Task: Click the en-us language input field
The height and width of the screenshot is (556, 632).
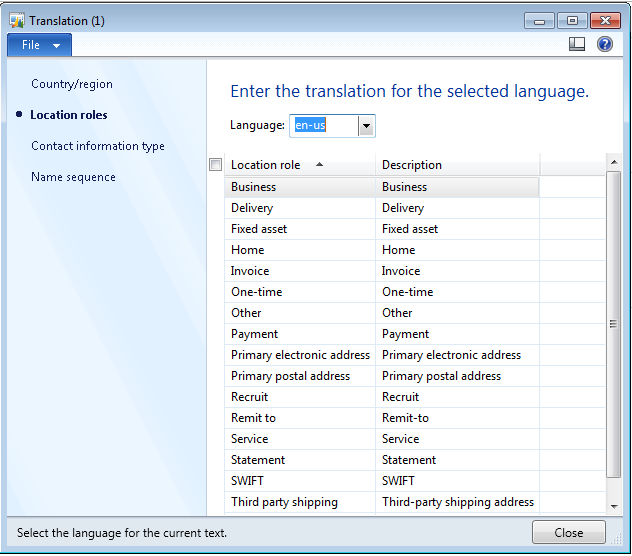Action: [324, 126]
